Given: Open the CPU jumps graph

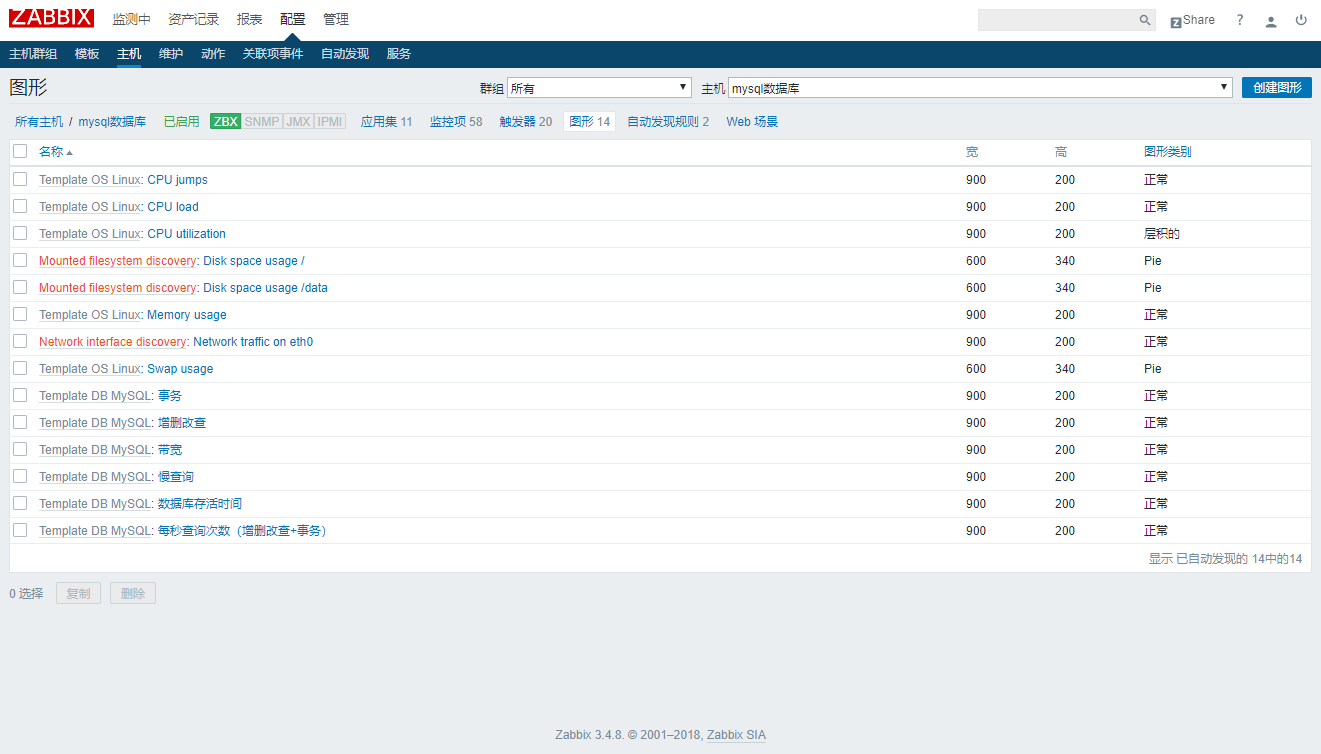Looking at the screenshot, I should (177, 180).
